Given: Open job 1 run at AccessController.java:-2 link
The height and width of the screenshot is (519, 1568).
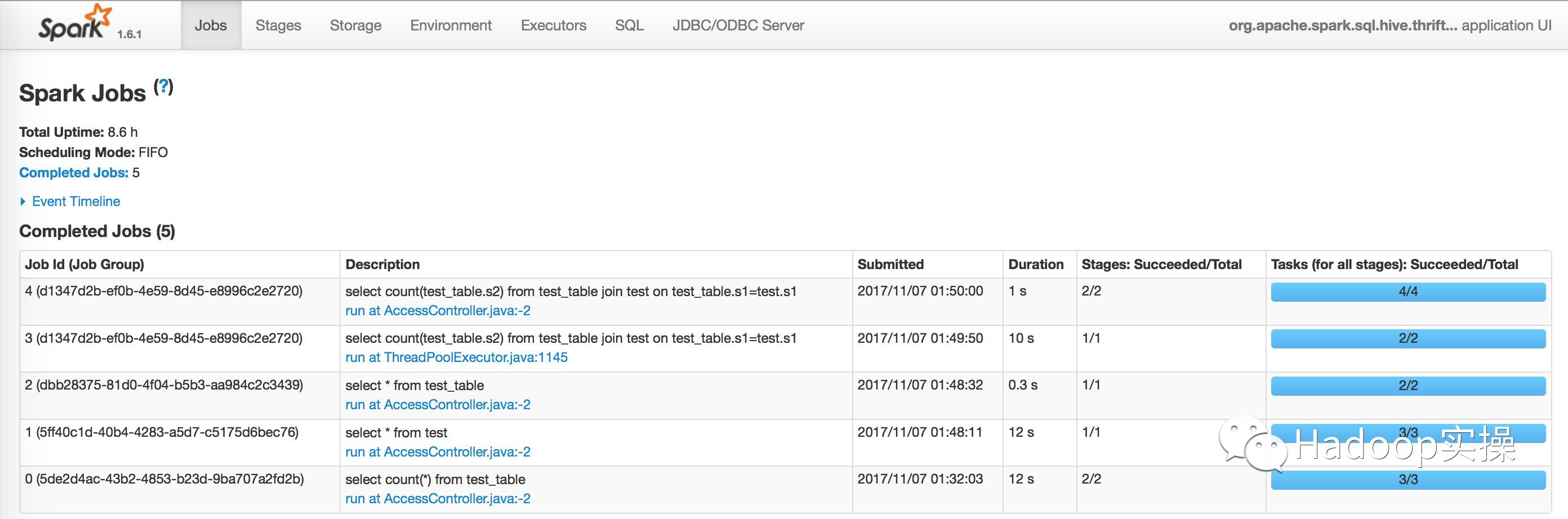Looking at the screenshot, I should (x=438, y=452).
